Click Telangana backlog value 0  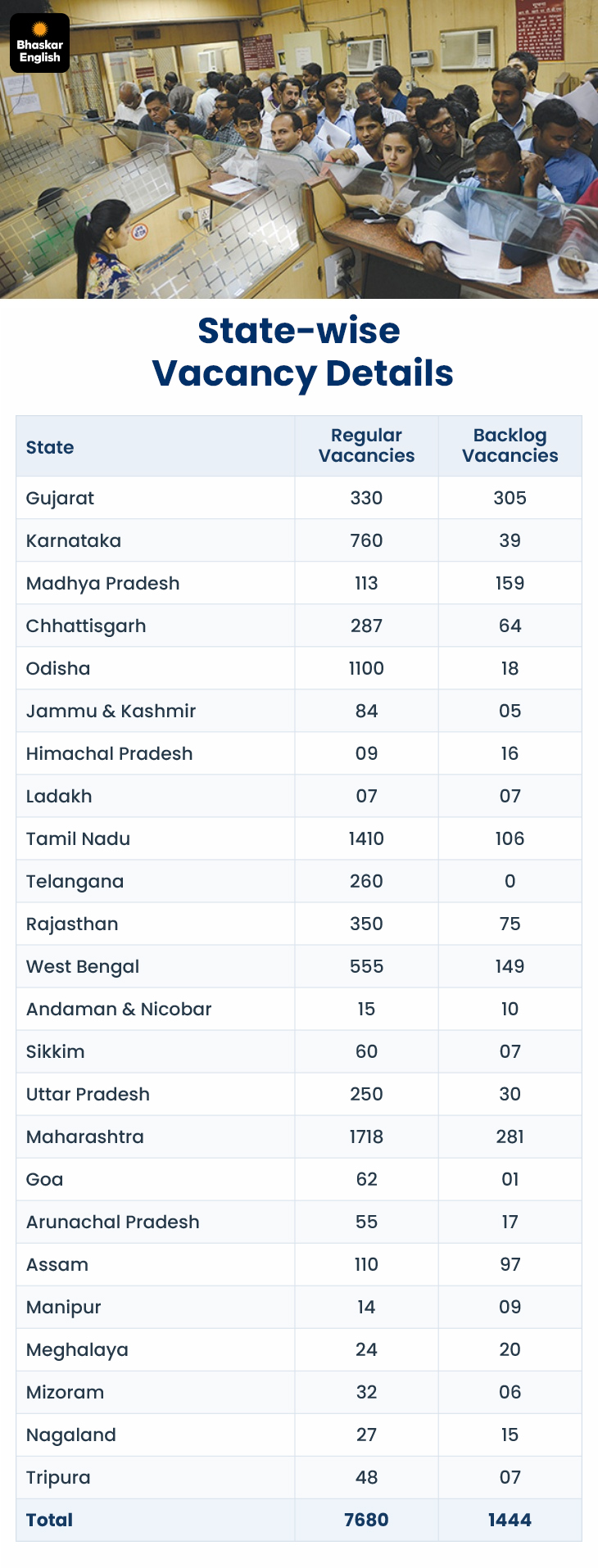(510, 881)
